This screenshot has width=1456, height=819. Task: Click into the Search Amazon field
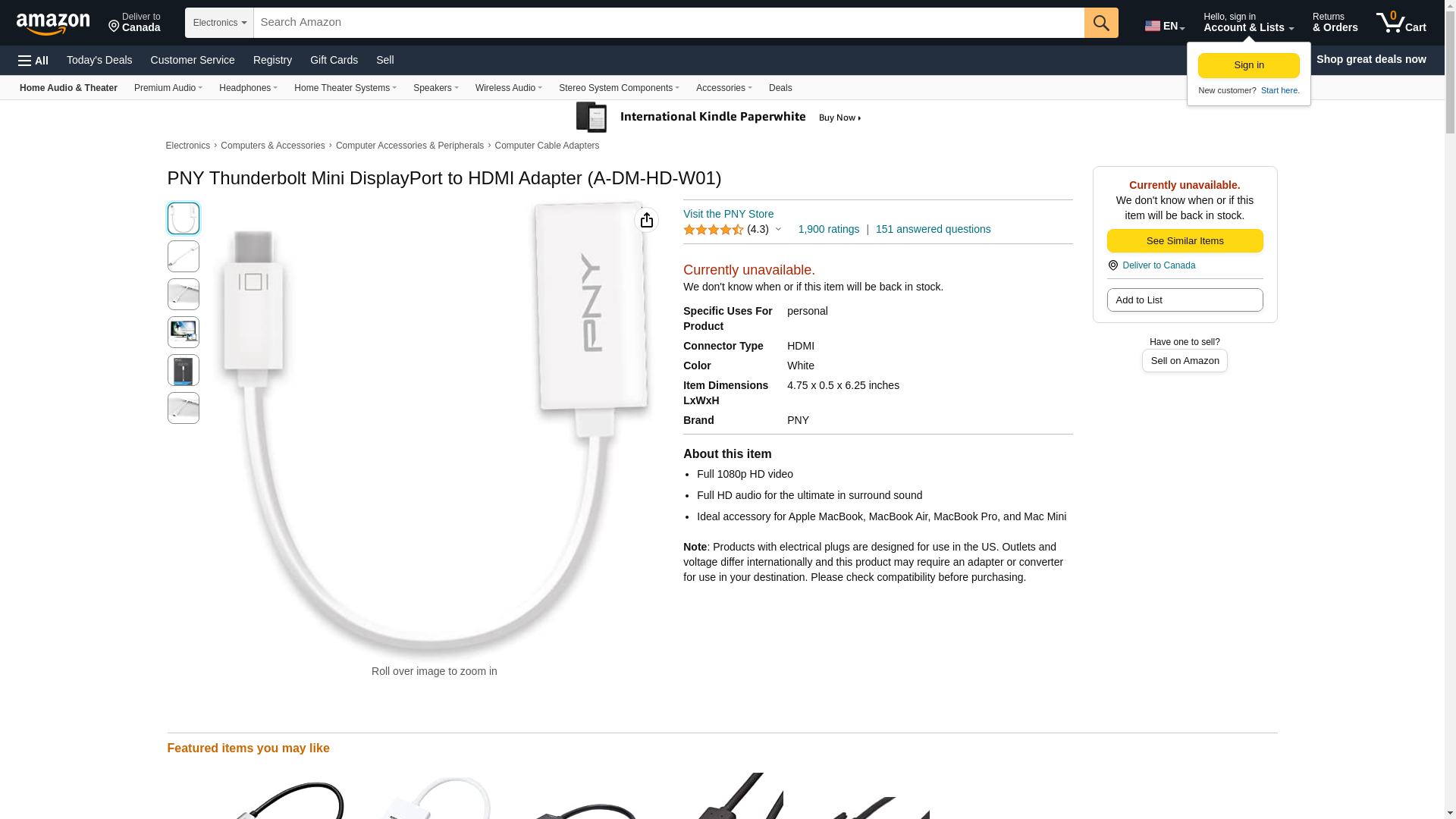click(x=669, y=23)
